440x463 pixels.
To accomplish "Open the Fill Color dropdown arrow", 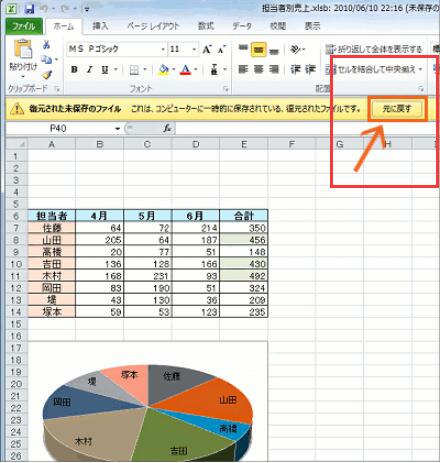I will coord(174,70).
